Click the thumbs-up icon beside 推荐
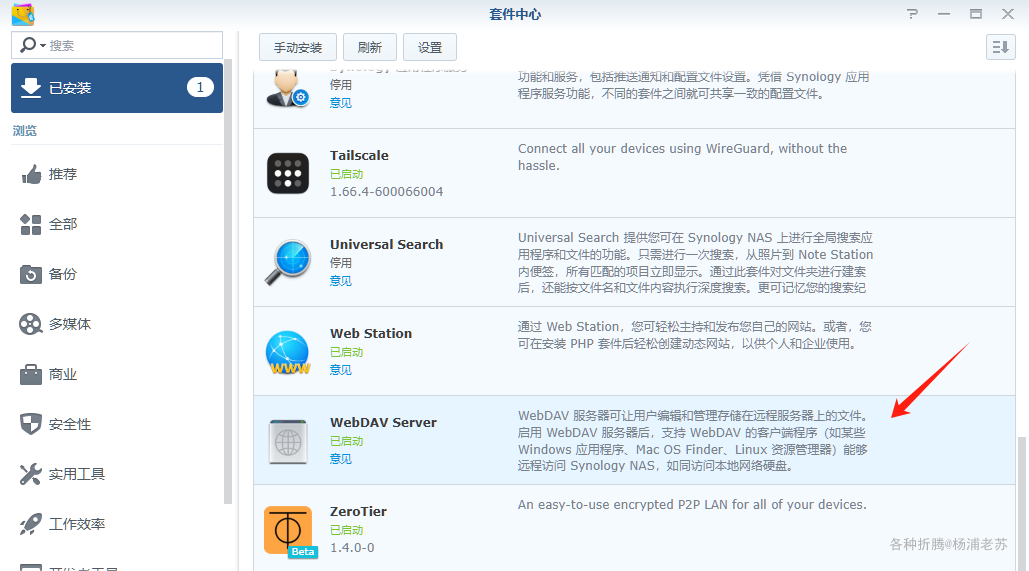 pos(31,175)
